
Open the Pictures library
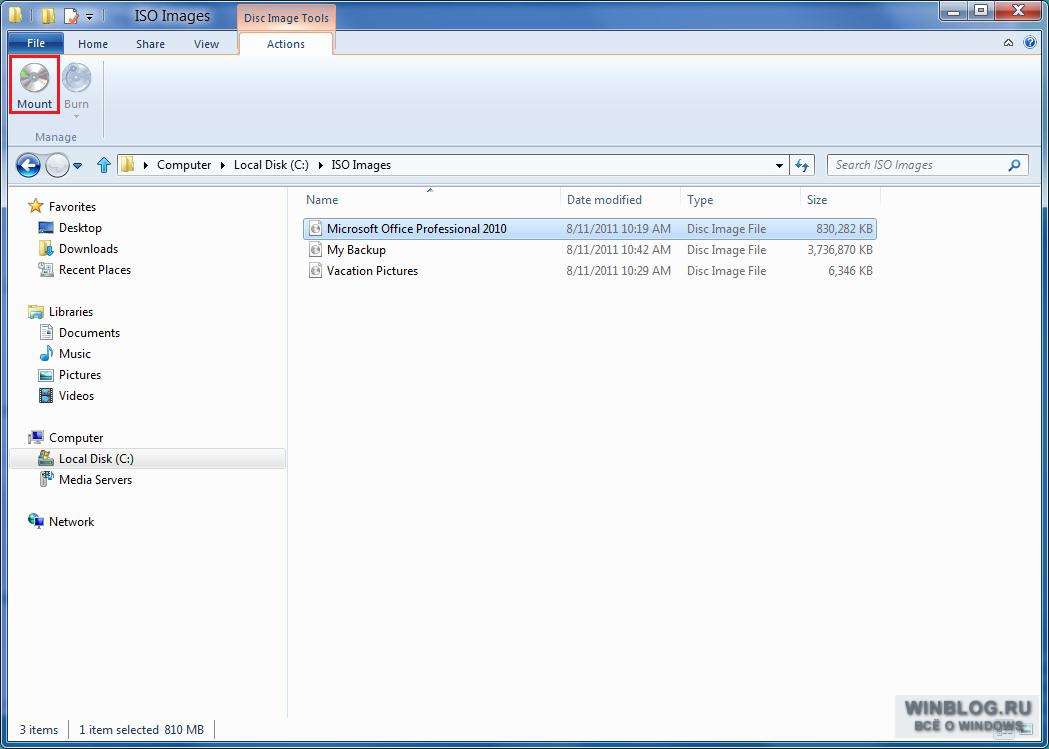click(80, 374)
